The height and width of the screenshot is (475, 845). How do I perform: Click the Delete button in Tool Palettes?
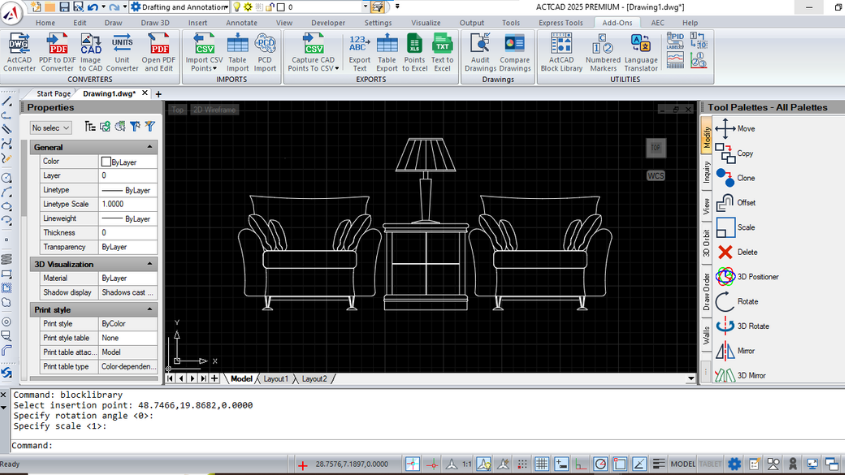pos(737,252)
